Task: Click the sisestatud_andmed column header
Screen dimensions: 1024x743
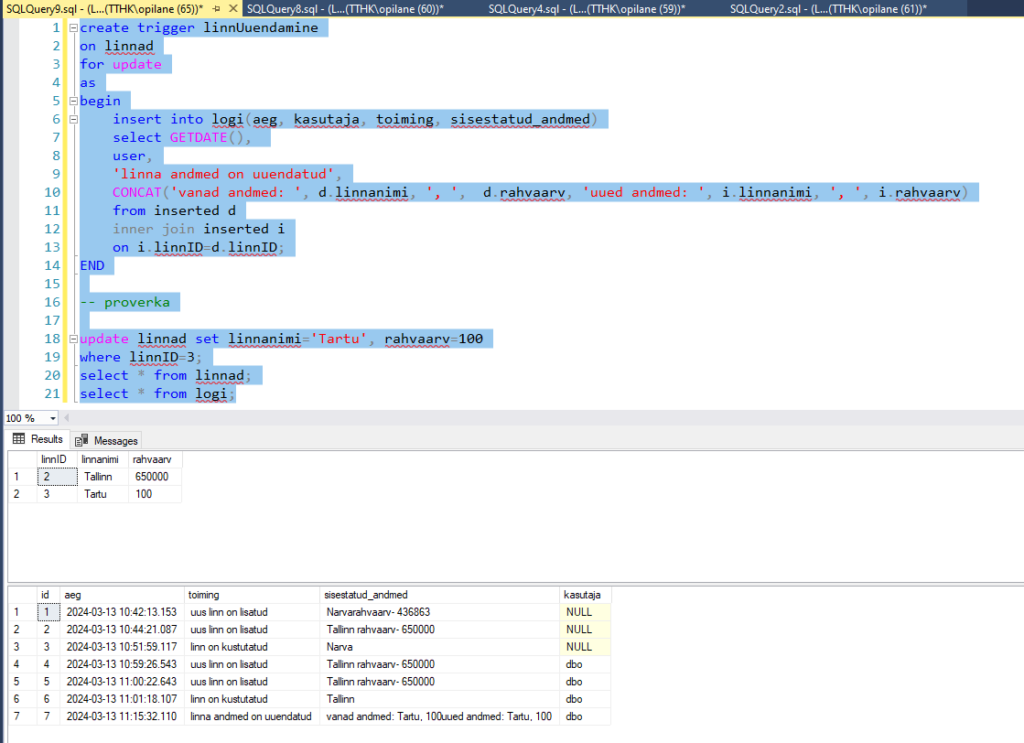Action: coord(440,595)
